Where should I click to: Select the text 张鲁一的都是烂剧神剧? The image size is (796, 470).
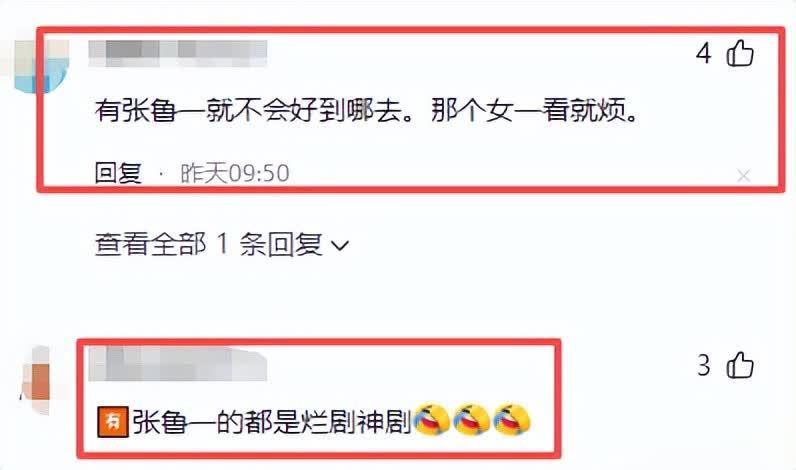(x=272, y=421)
